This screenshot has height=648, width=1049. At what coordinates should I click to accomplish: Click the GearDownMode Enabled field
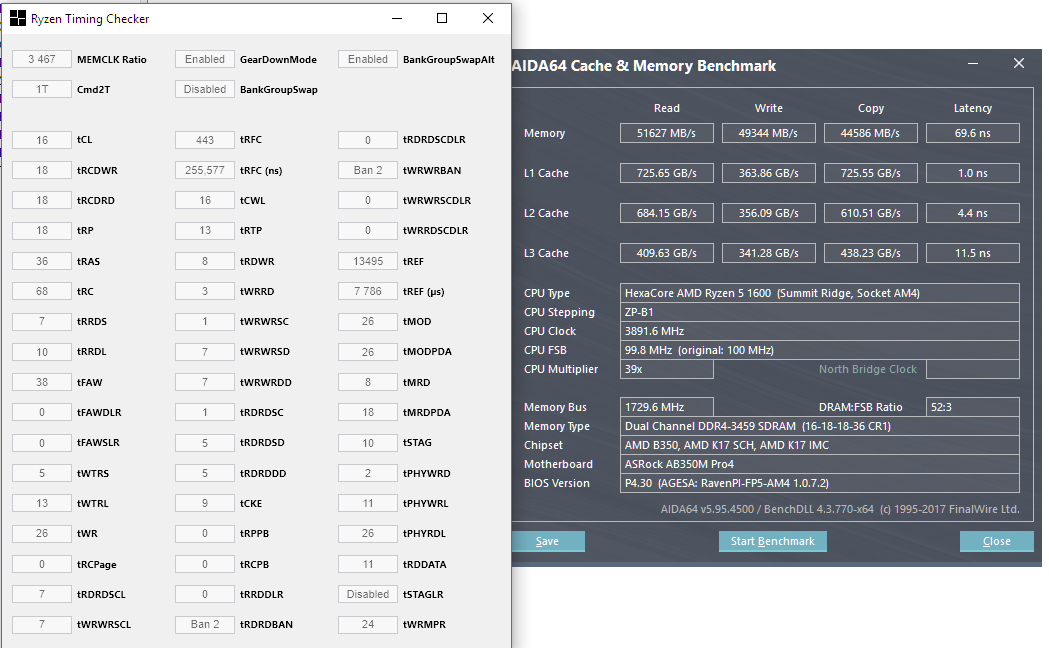coord(205,59)
